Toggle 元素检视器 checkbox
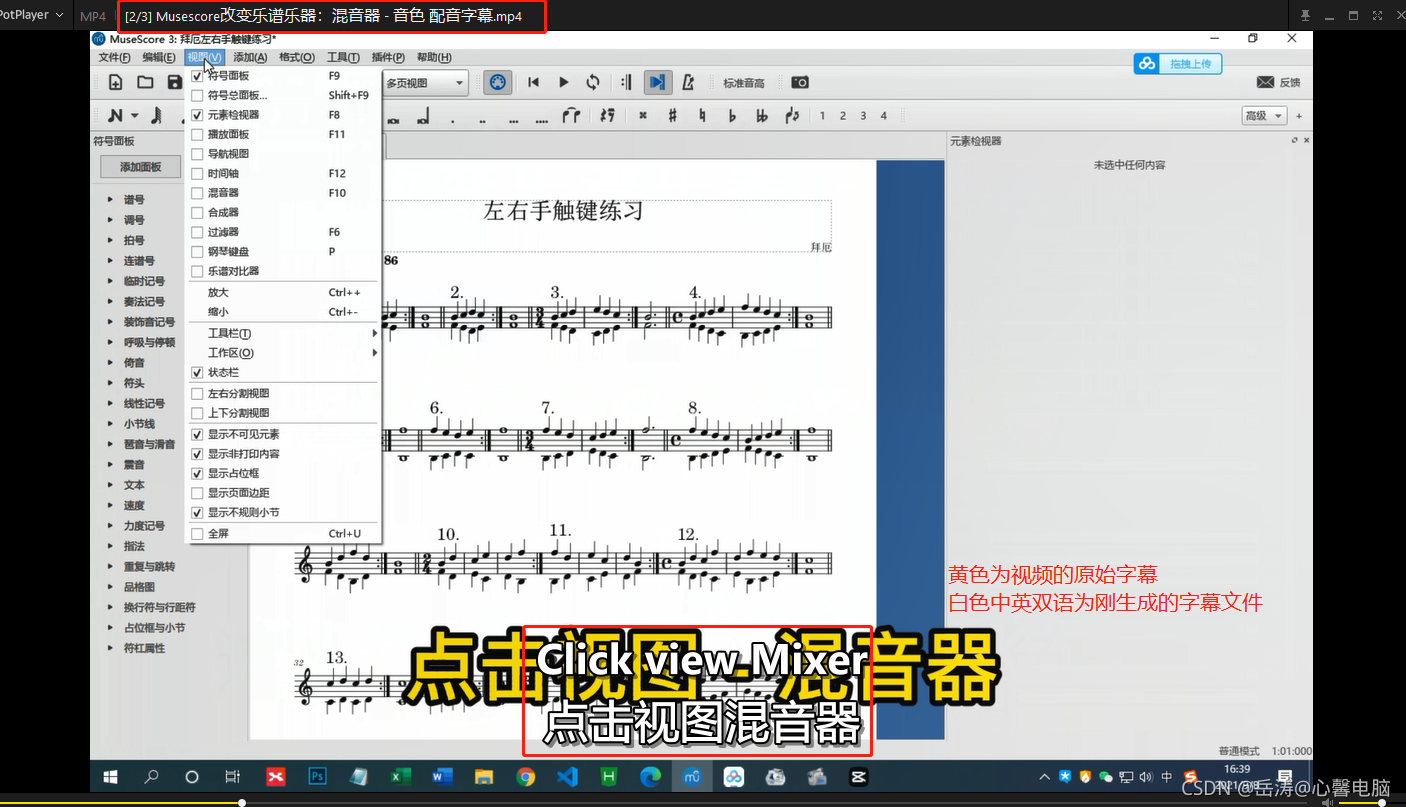Image resolution: width=1406 pixels, height=807 pixels. tap(197, 115)
